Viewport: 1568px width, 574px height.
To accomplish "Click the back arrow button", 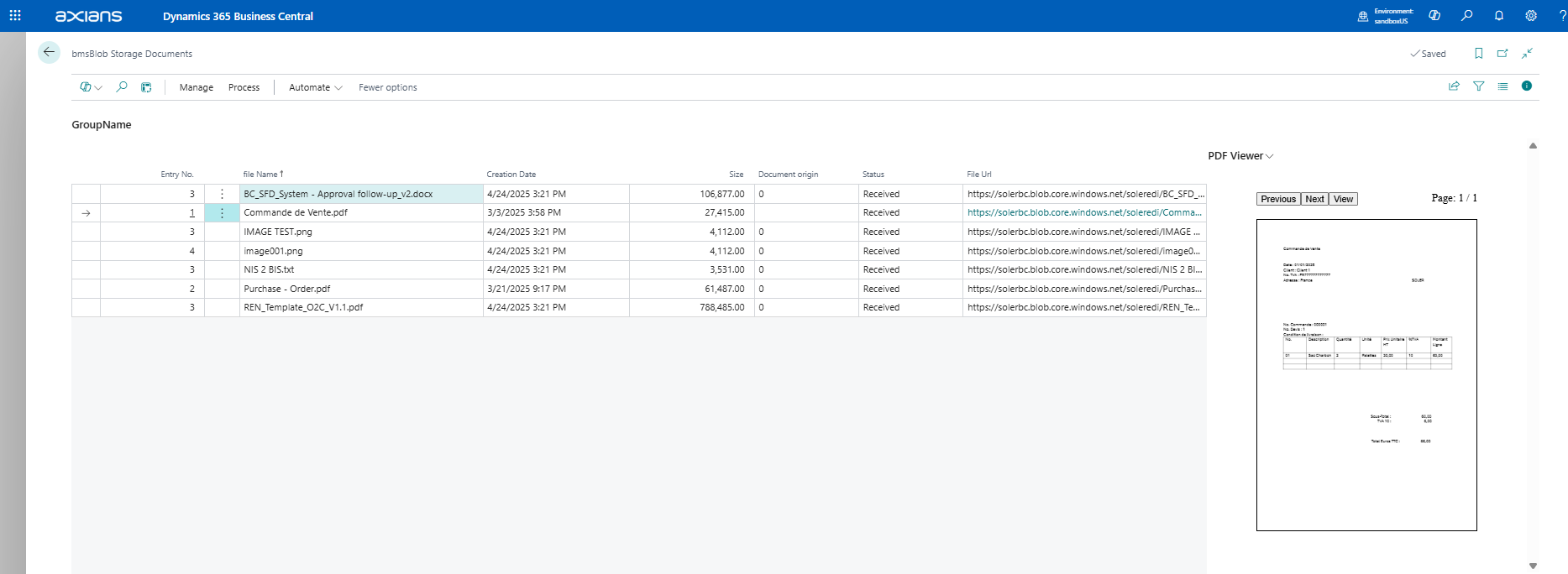I will point(49,53).
